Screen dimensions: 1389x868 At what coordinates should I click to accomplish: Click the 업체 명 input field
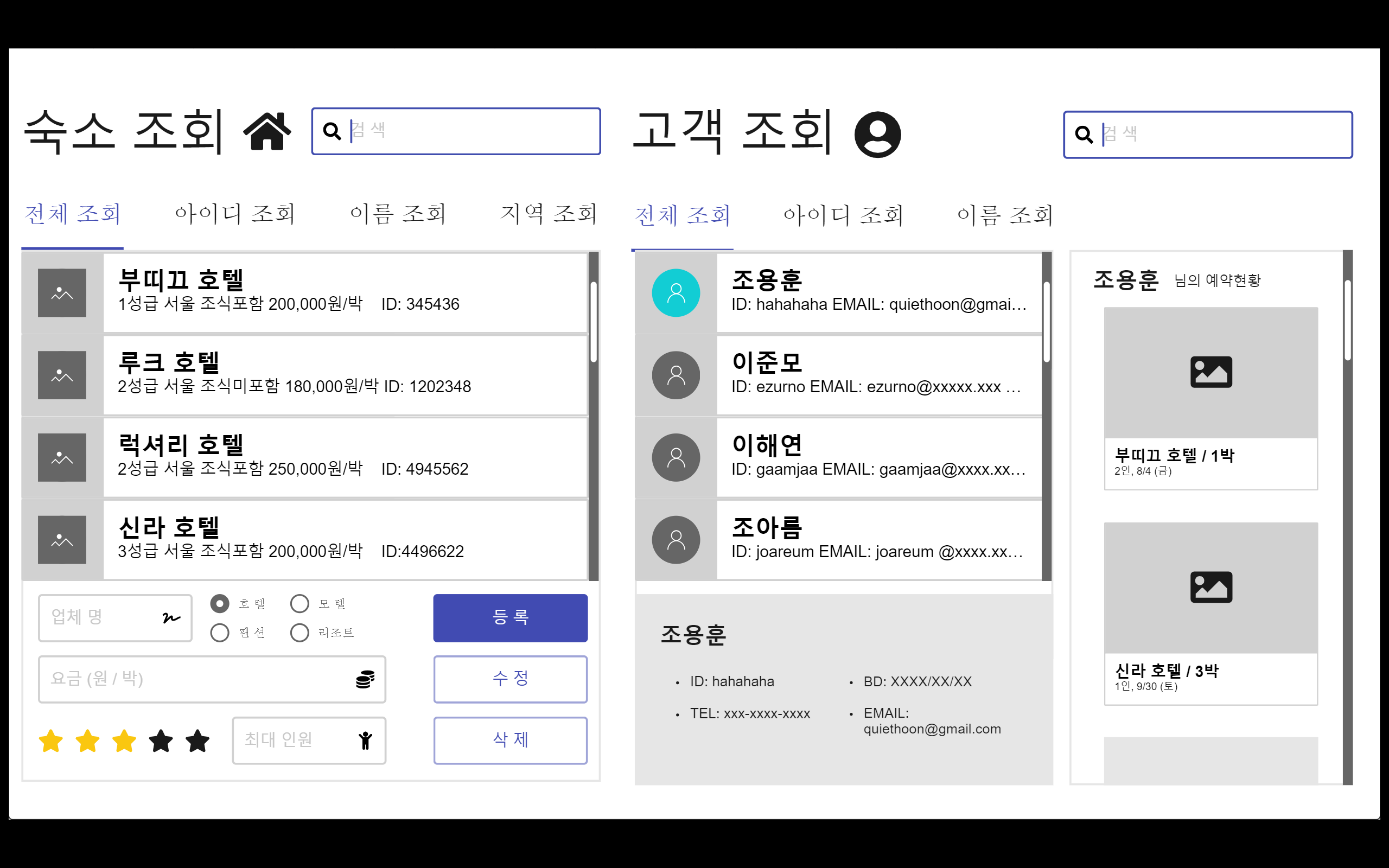coord(115,618)
